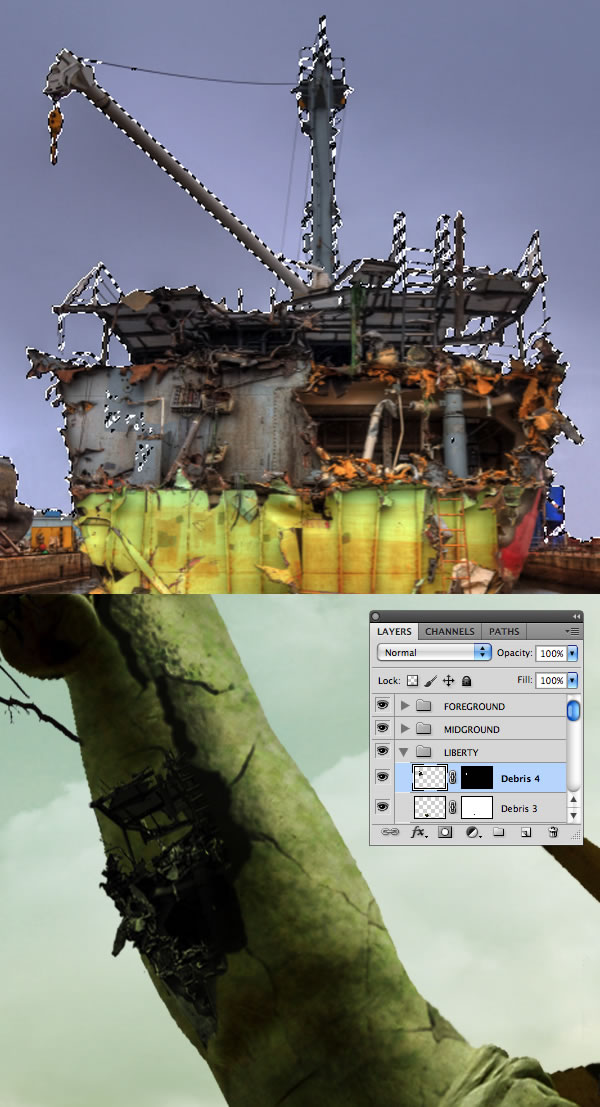Click Debris 3 mask link icon
Image resolution: width=600 pixels, height=1107 pixels.
pyautogui.click(x=453, y=808)
